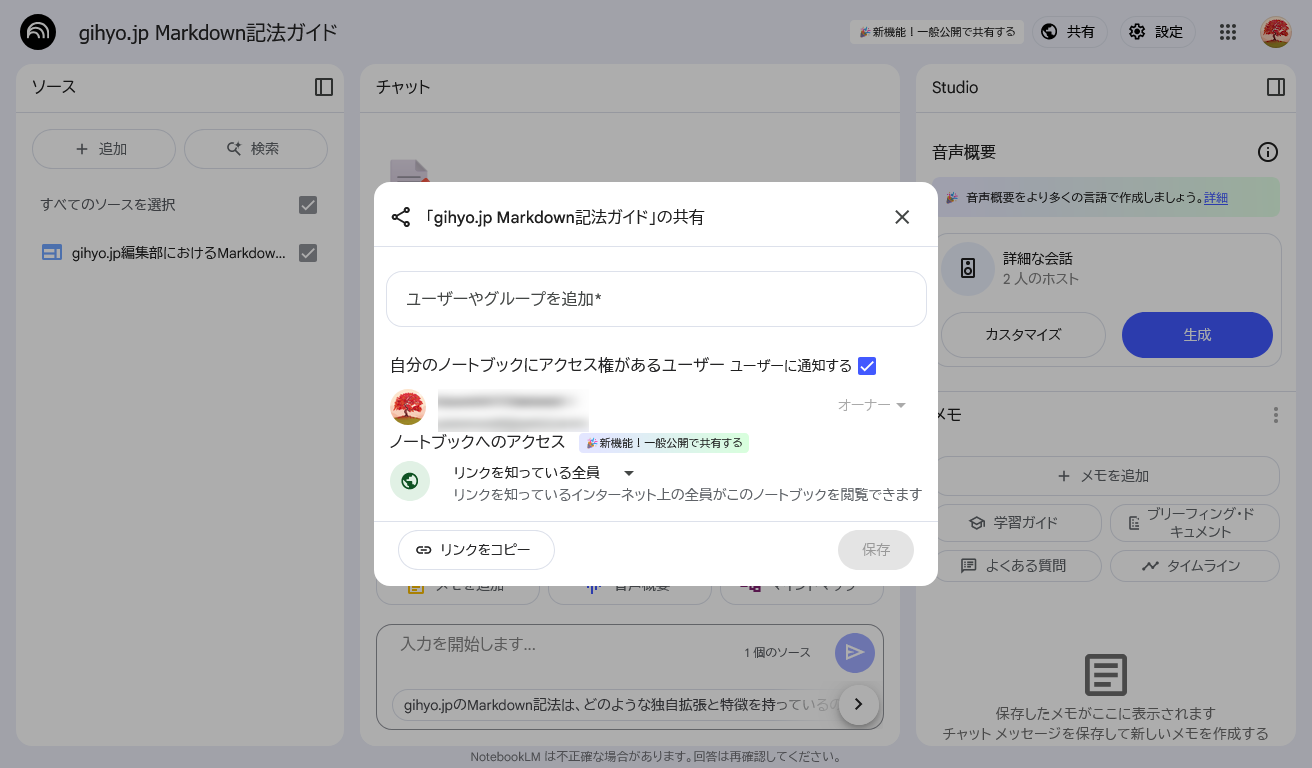Create a タイムライン note
The width and height of the screenshot is (1312, 768).
(1195, 566)
